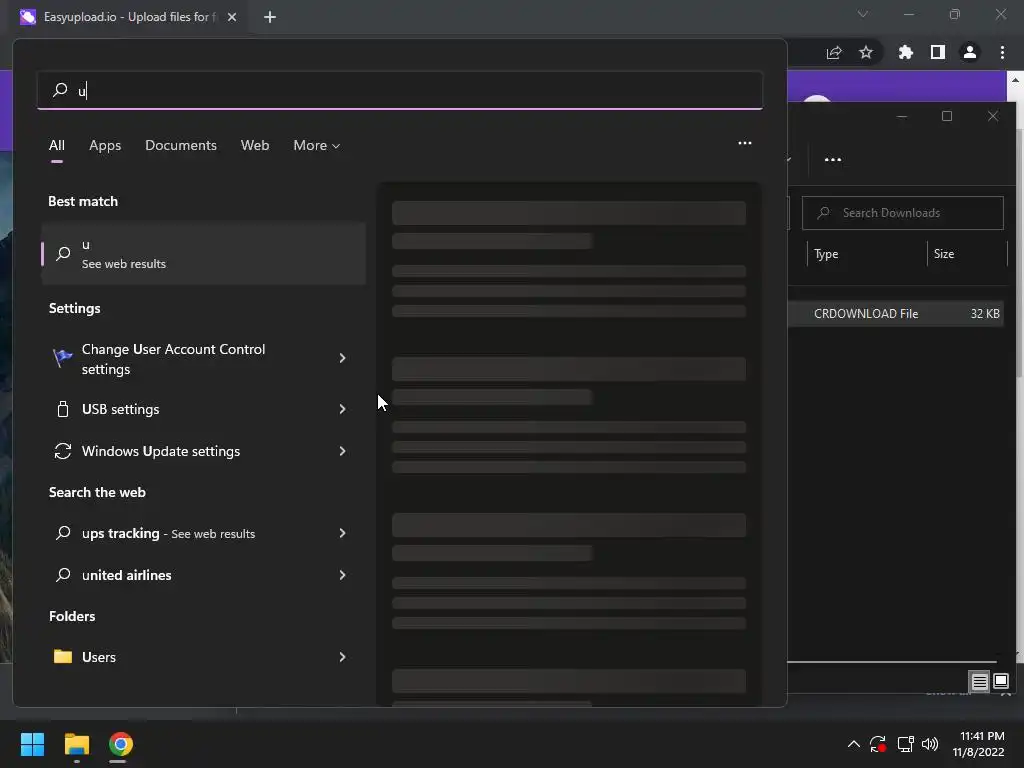Switch to the Web search tab
The height and width of the screenshot is (768, 1024).
click(255, 145)
